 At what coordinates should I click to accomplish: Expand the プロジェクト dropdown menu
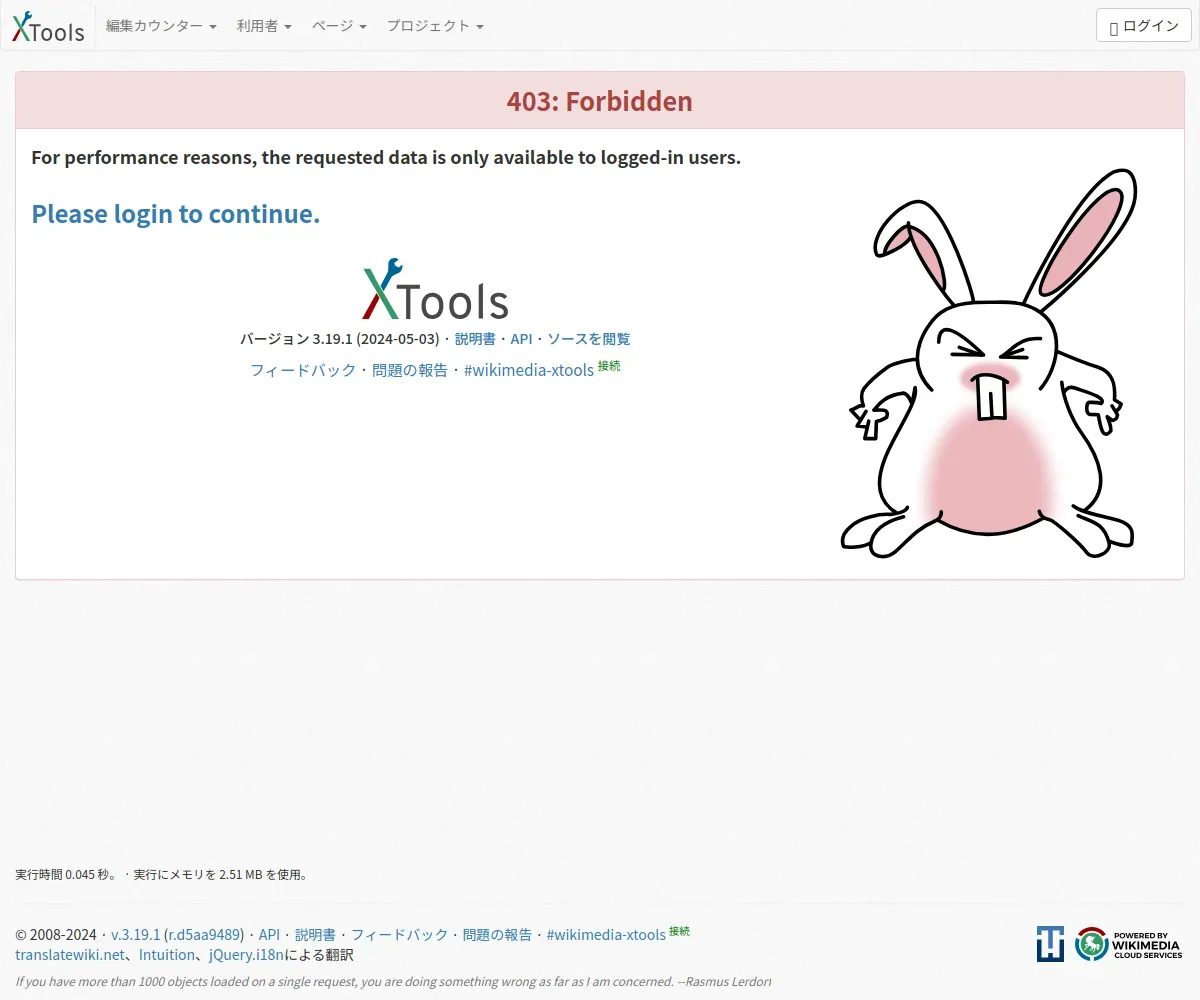pos(435,26)
